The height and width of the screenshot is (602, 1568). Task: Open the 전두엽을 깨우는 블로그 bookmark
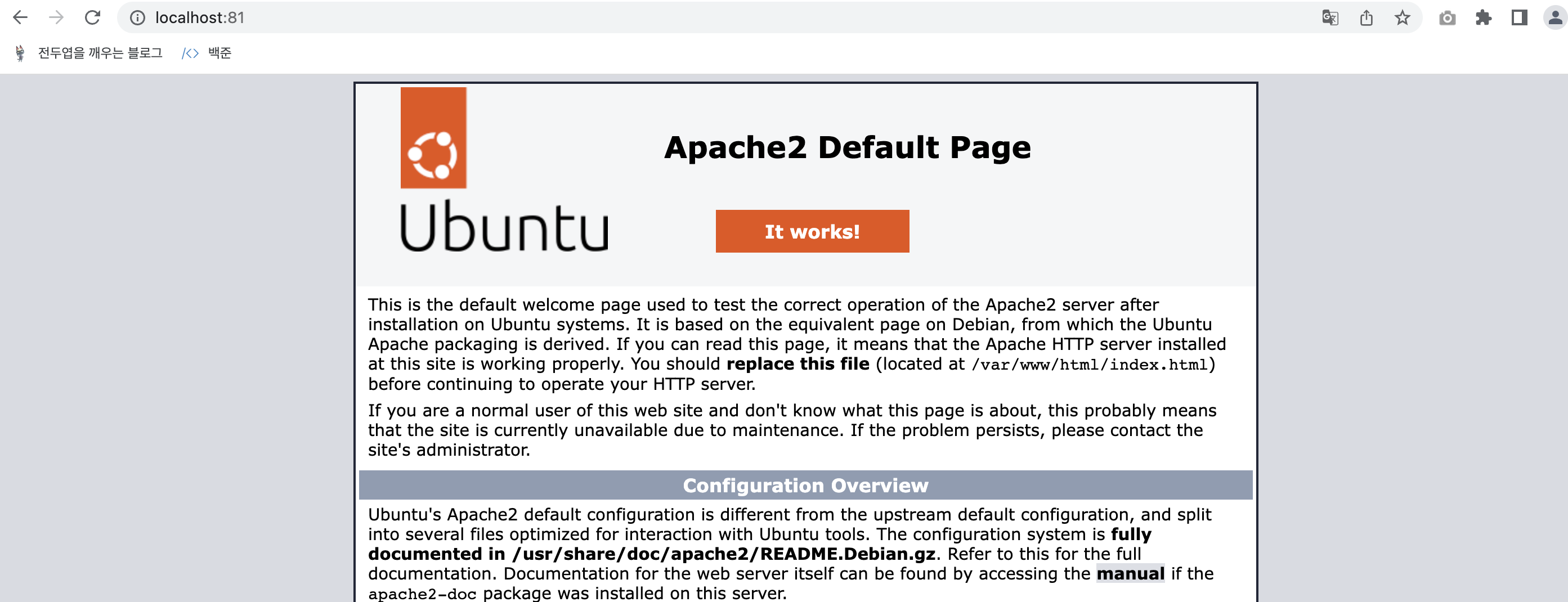coord(89,53)
